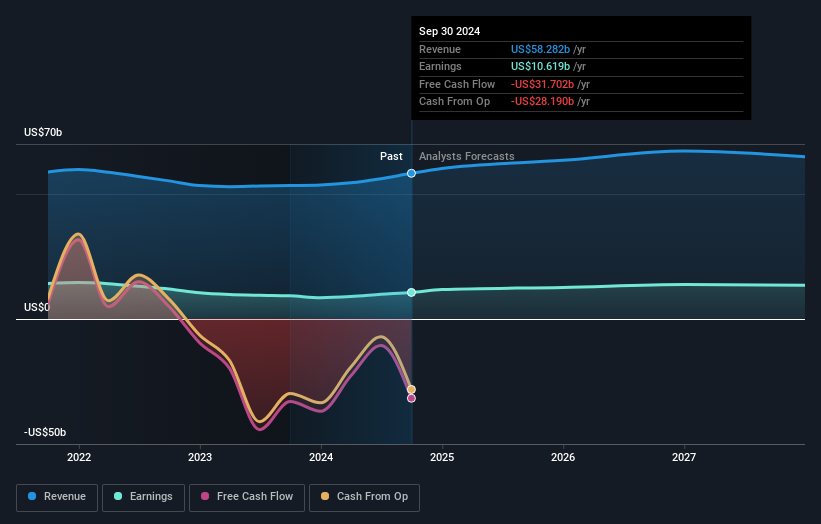Screen dimensions: 821x524
Task: Select the Free Cash Flow endpoint marker
Action: coord(412,398)
